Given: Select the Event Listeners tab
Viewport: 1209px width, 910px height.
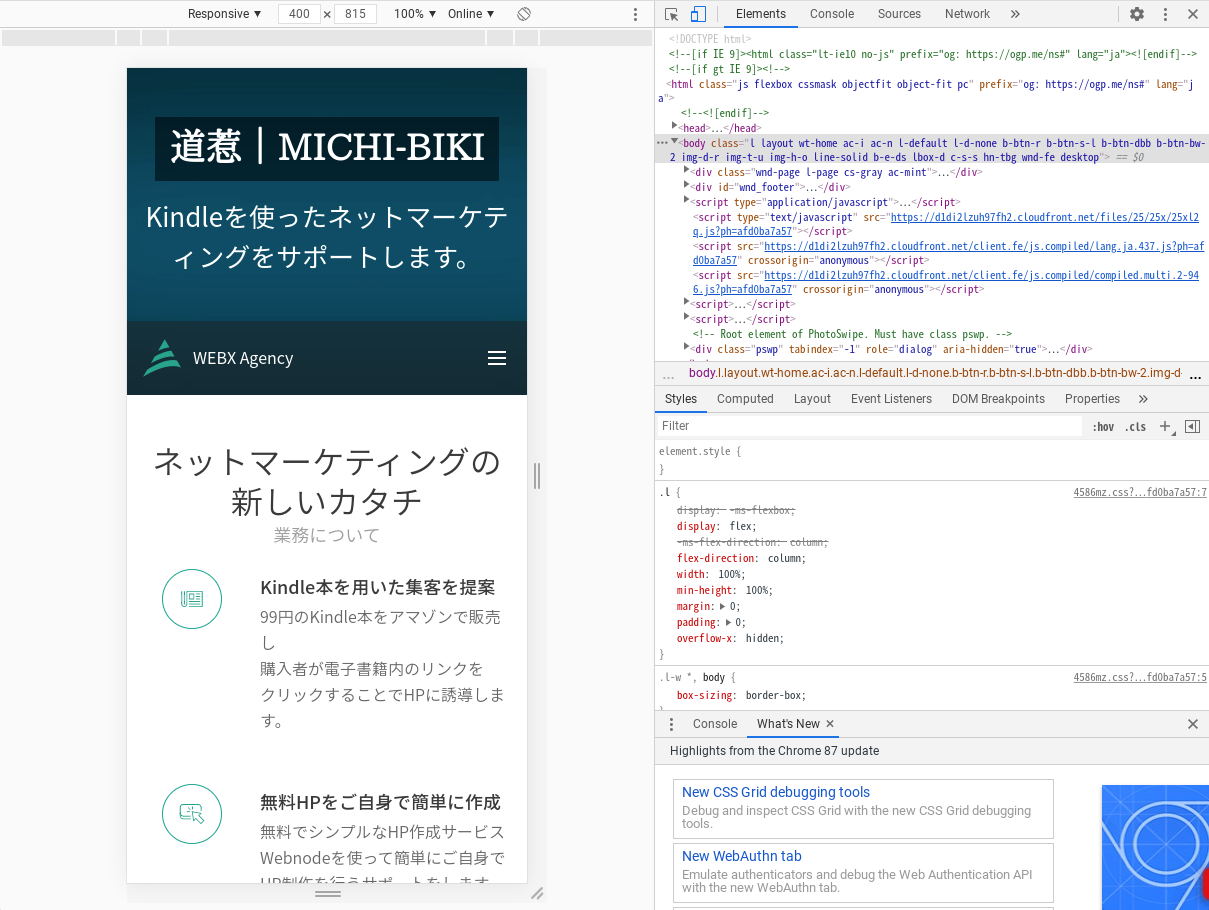Looking at the screenshot, I should coord(891,399).
